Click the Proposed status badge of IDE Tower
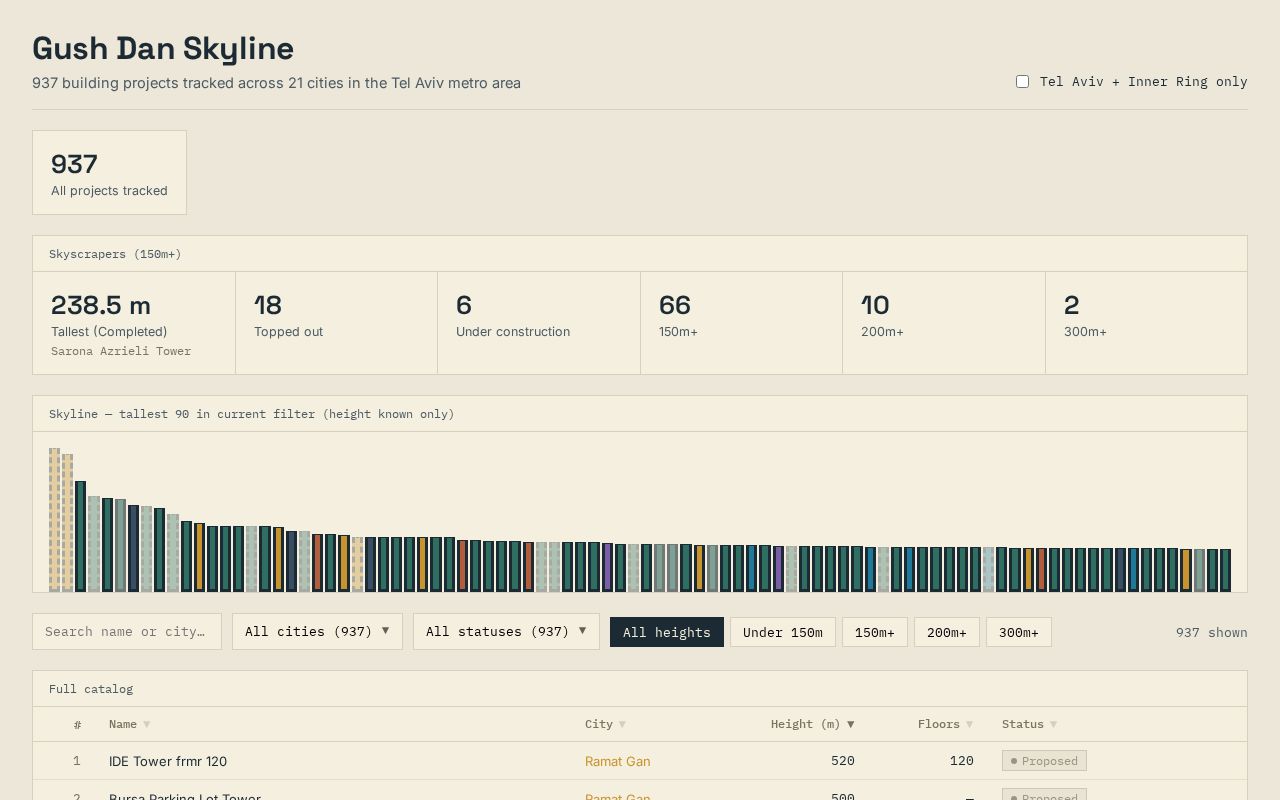The image size is (1280, 800). coord(1044,761)
